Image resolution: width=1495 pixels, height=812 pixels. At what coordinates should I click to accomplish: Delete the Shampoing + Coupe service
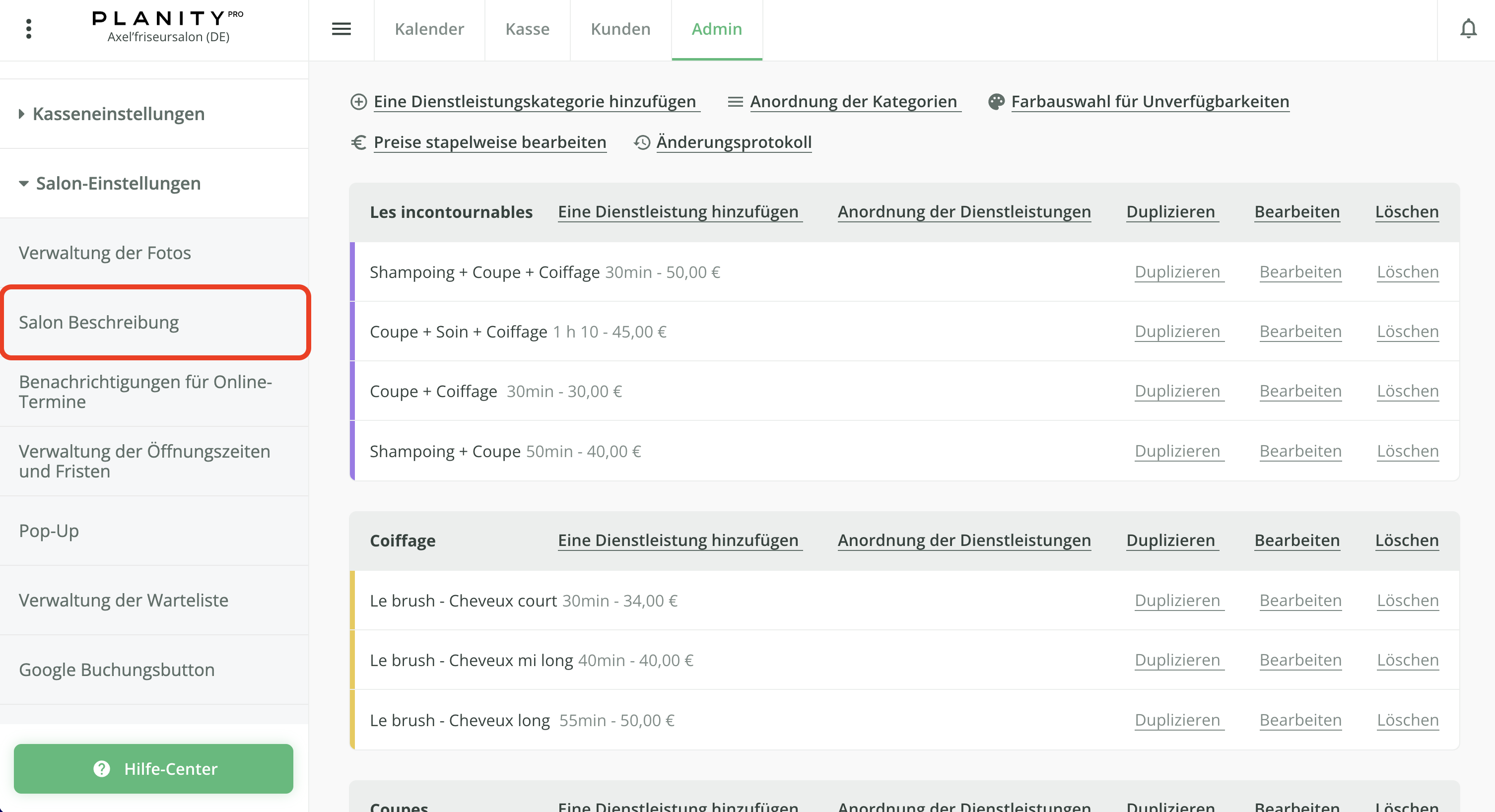(x=1407, y=451)
